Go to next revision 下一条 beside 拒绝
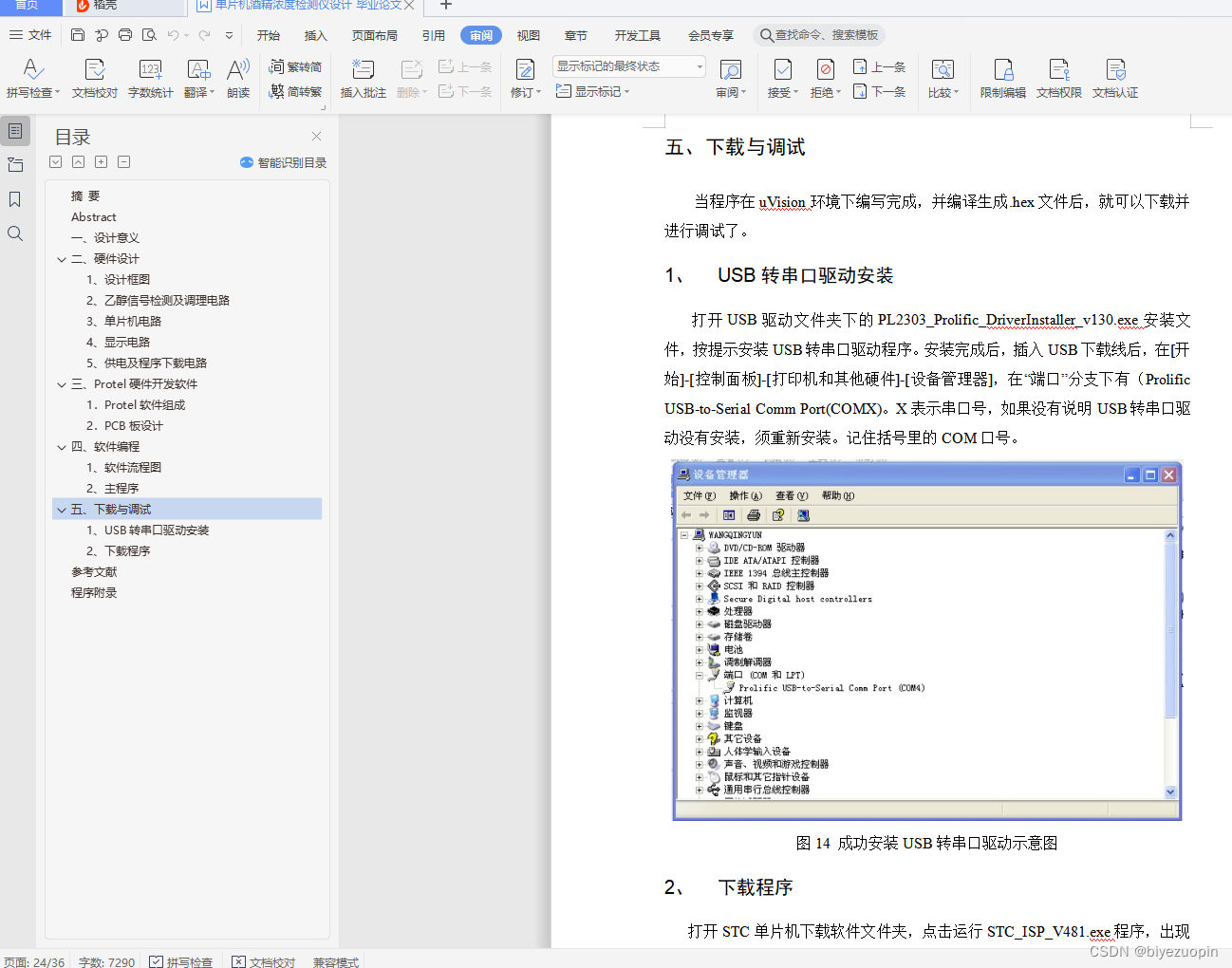Image resolution: width=1232 pixels, height=968 pixels. [879, 91]
